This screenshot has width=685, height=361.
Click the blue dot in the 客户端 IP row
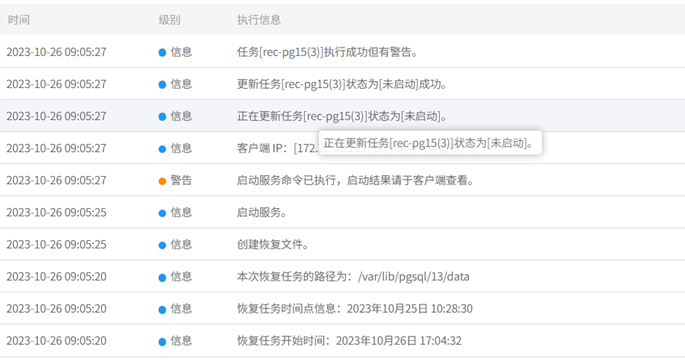(x=162, y=149)
